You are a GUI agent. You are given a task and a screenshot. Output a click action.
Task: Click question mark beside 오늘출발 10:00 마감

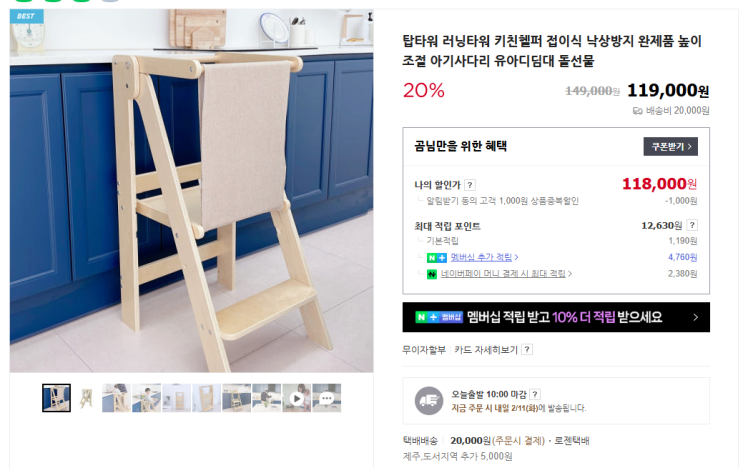(x=535, y=394)
